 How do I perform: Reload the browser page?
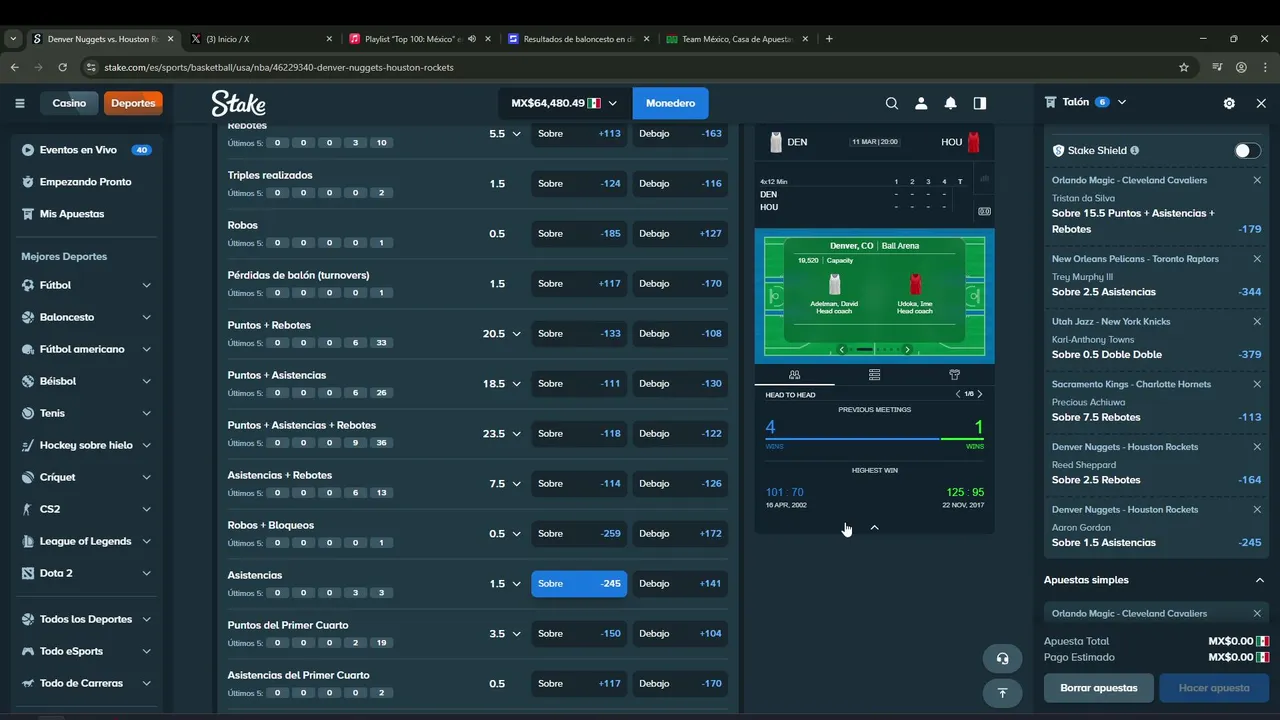(x=62, y=67)
